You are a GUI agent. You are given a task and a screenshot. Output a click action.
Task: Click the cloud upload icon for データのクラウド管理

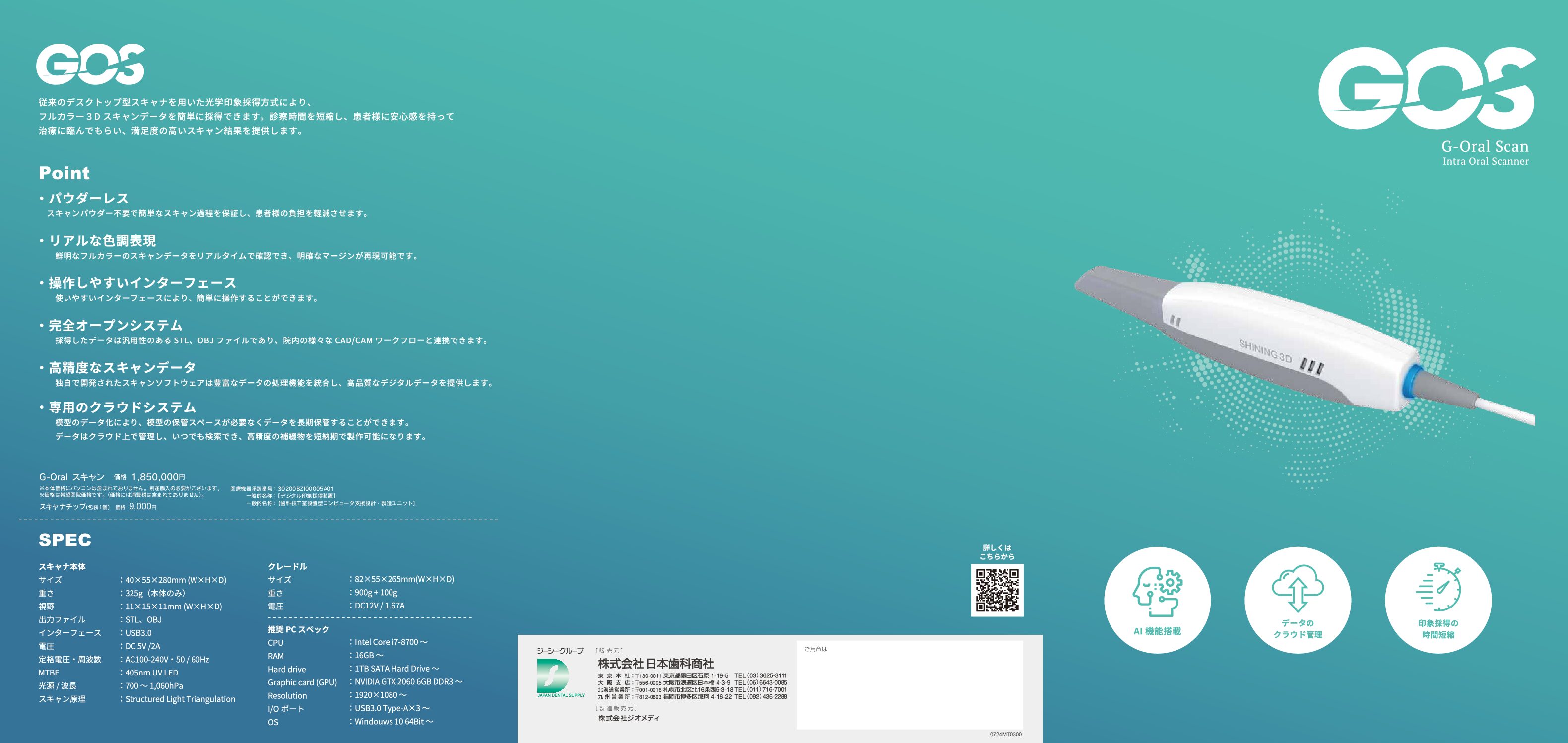[x=1298, y=588]
